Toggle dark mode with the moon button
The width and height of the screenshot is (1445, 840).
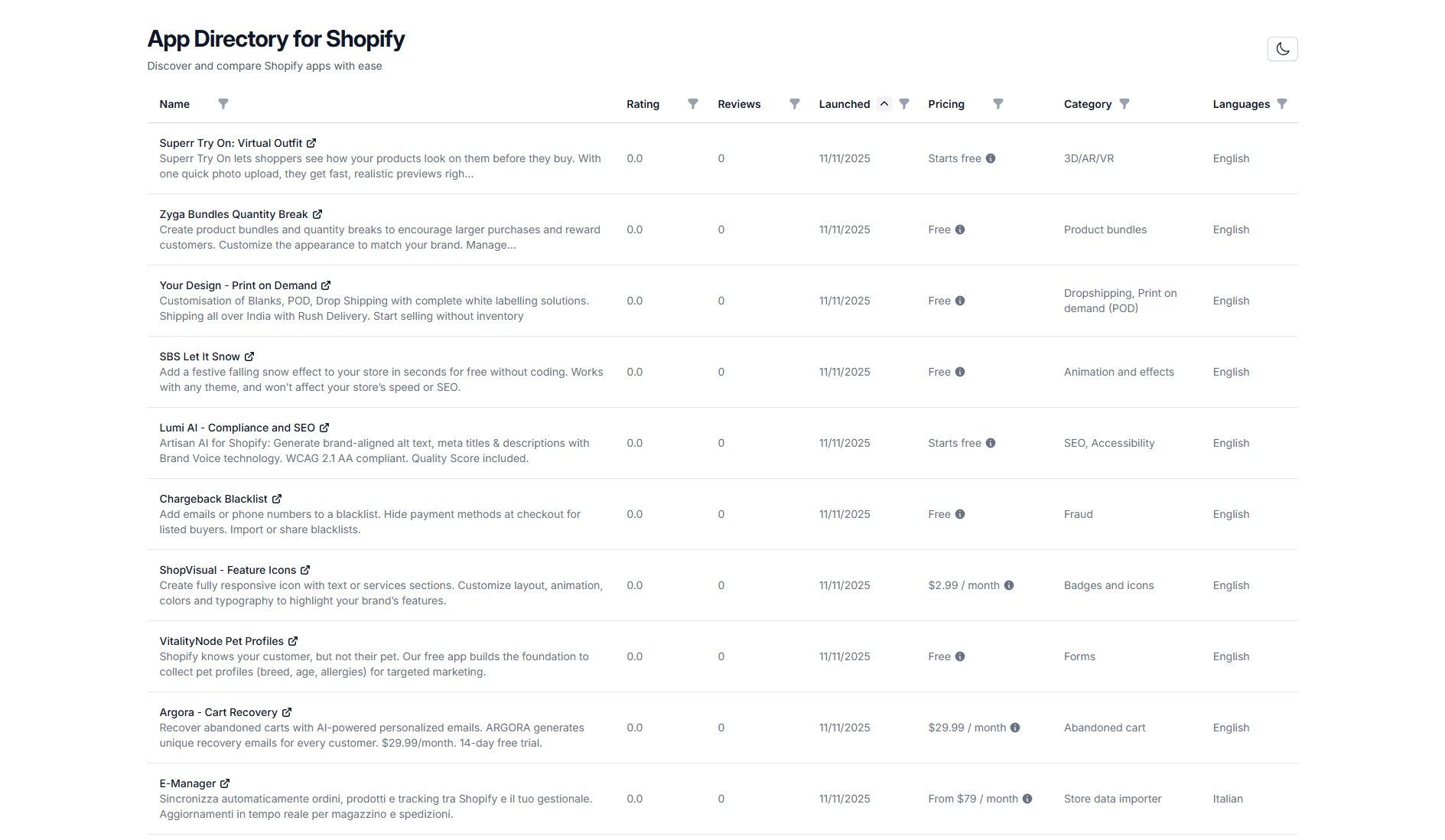1283,48
